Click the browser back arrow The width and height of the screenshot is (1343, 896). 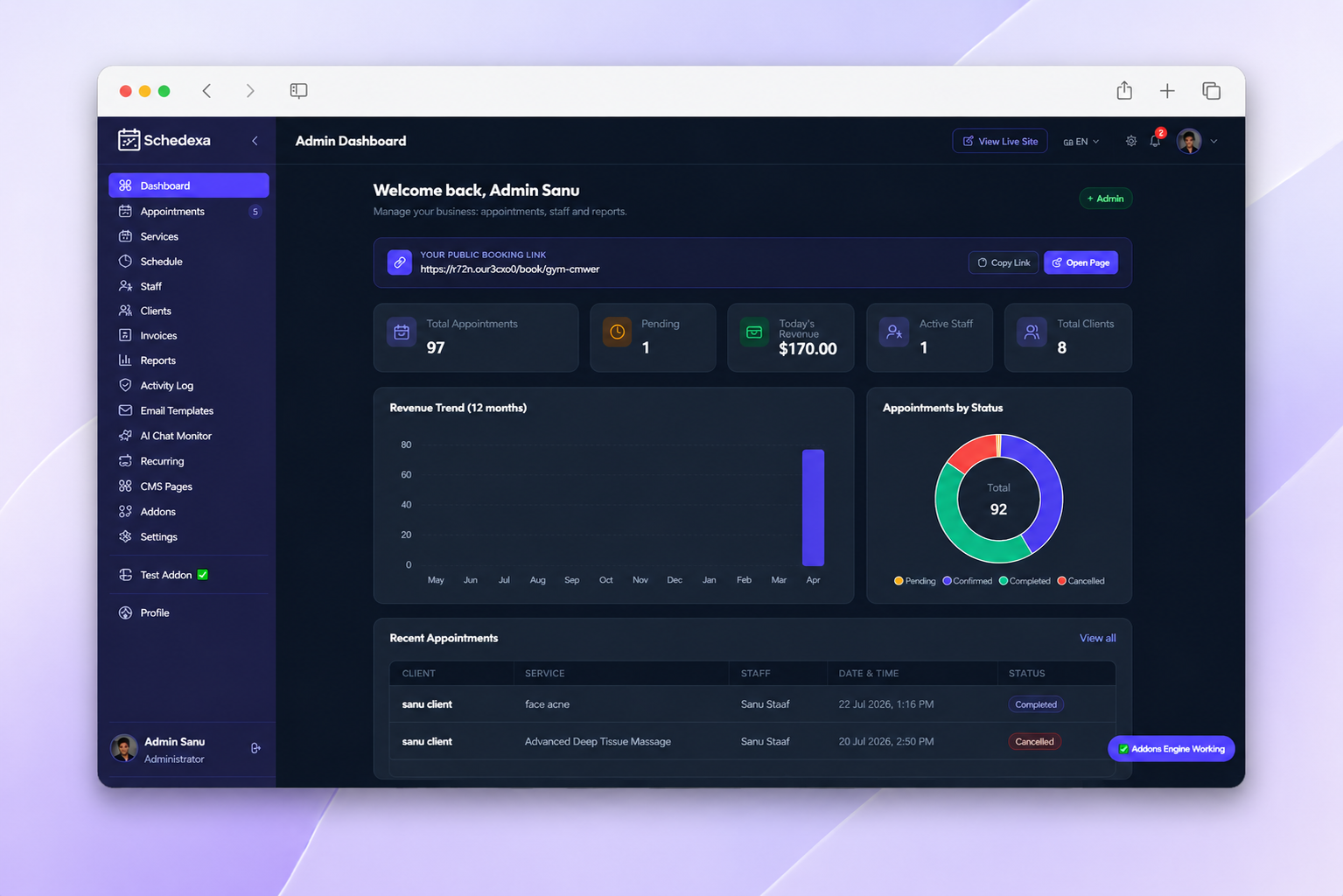pos(206,91)
